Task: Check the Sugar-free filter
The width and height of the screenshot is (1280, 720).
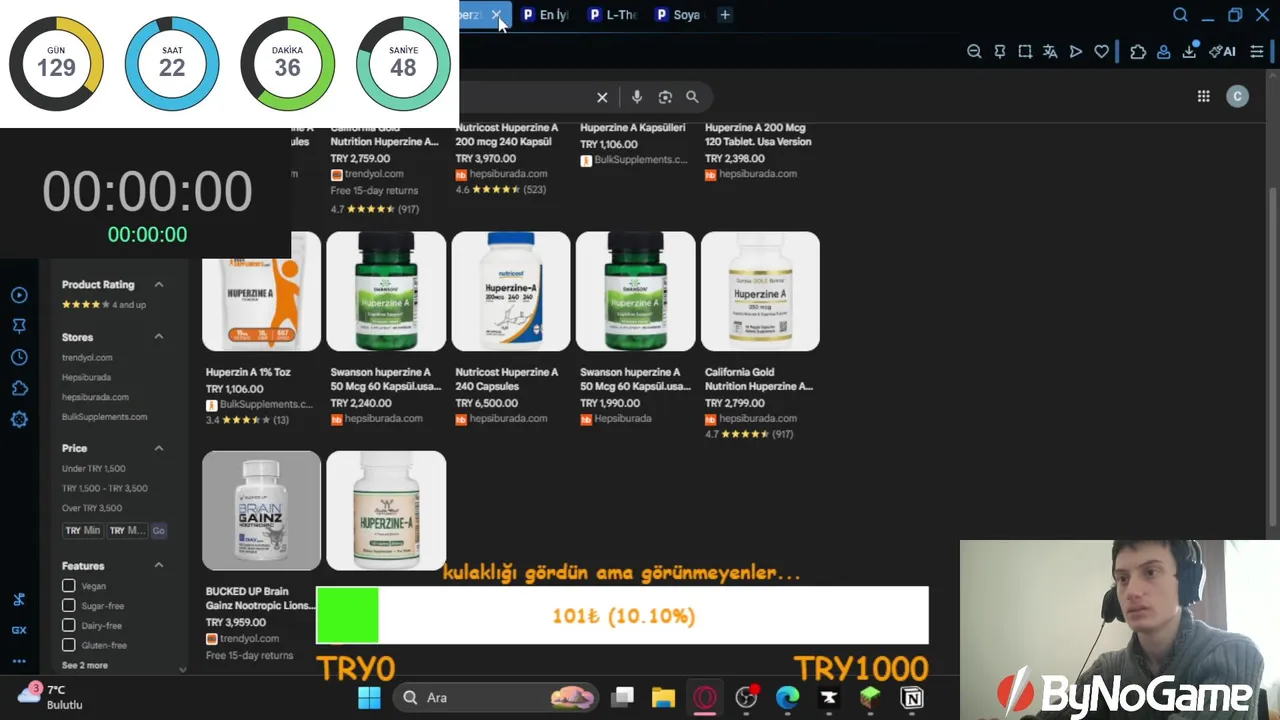Action: point(68,605)
